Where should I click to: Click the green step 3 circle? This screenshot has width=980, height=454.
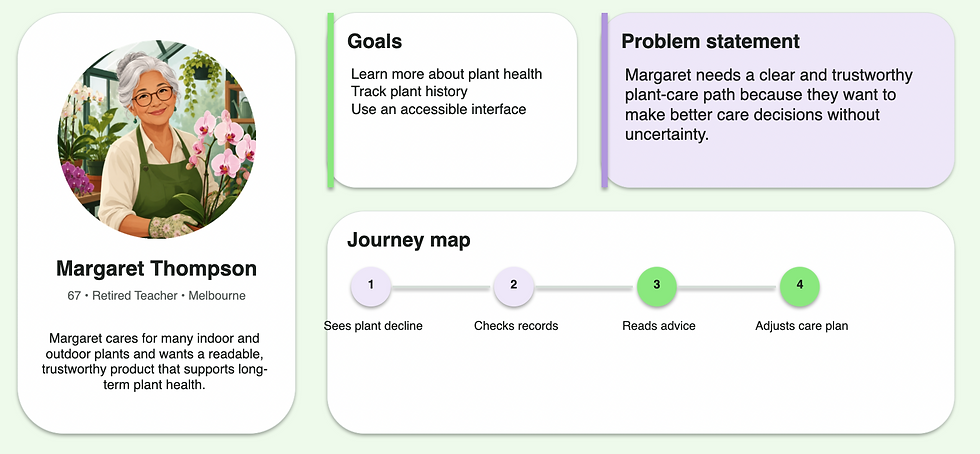coord(656,286)
